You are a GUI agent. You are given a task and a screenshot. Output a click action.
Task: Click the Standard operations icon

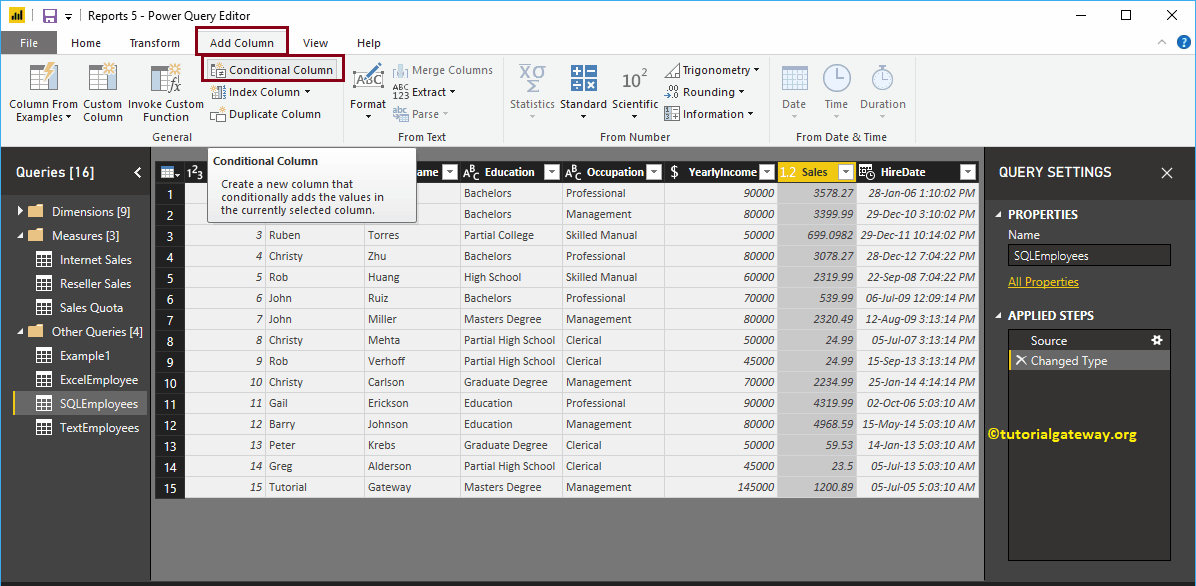[584, 79]
